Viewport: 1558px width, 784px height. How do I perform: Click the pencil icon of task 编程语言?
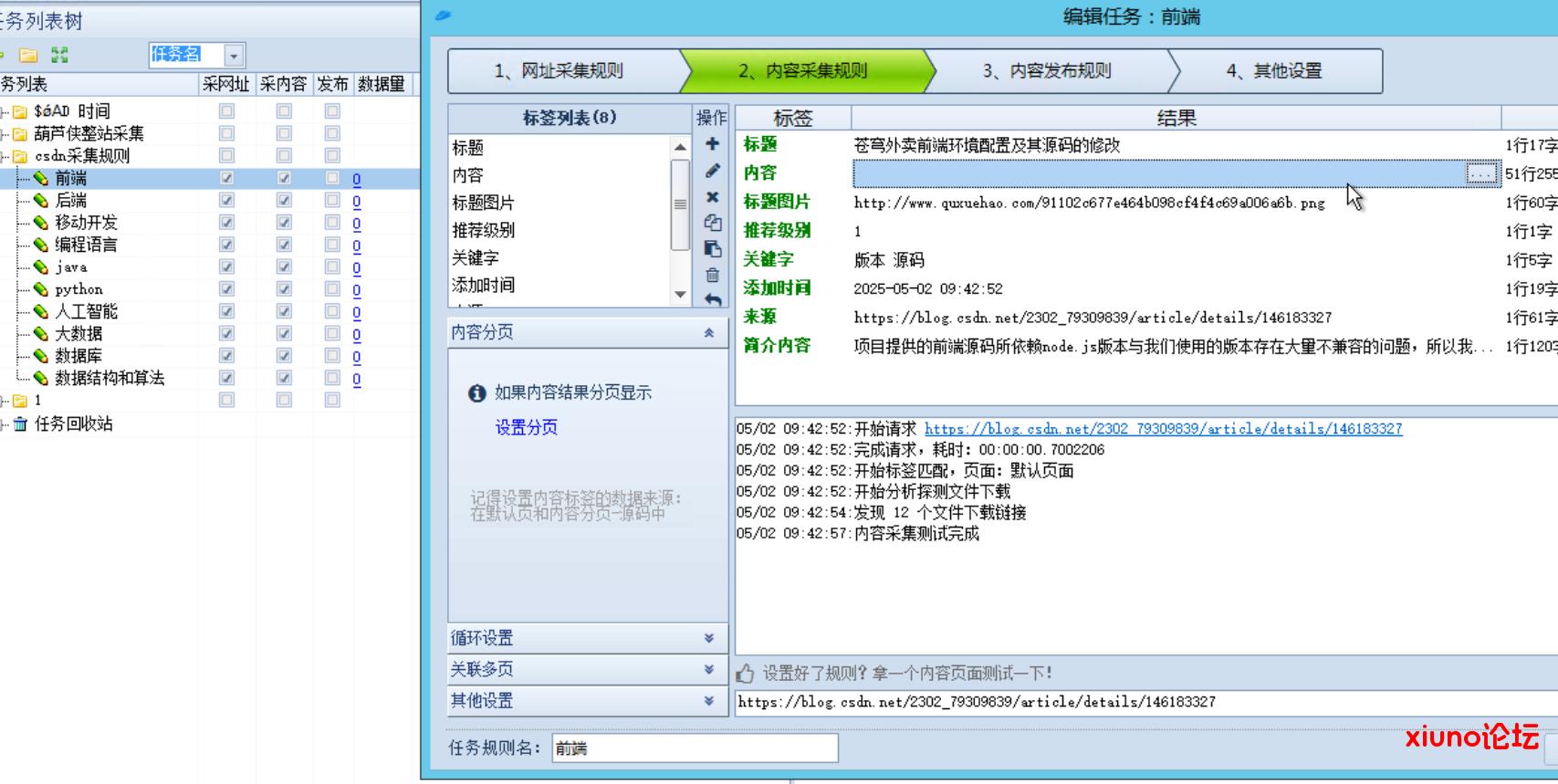41,245
